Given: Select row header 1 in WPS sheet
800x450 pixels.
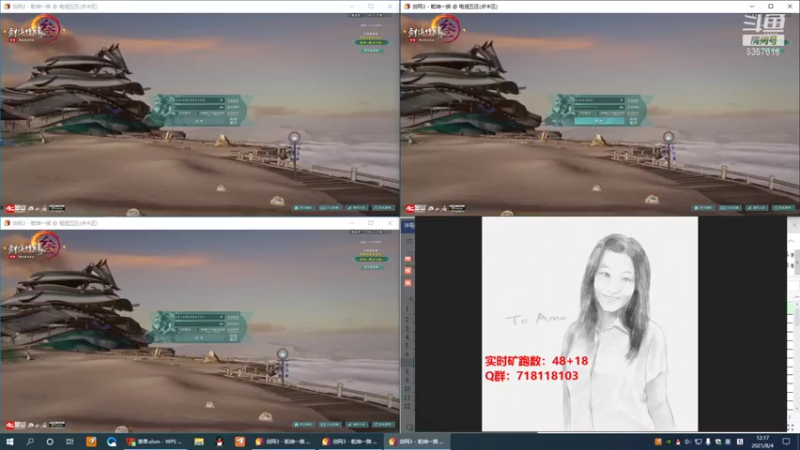Looking at the screenshot, I should pos(407,309).
